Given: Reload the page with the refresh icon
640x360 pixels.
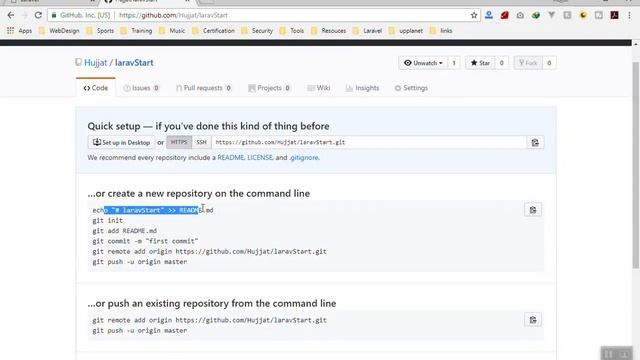Looking at the screenshot, I should 38,15.
